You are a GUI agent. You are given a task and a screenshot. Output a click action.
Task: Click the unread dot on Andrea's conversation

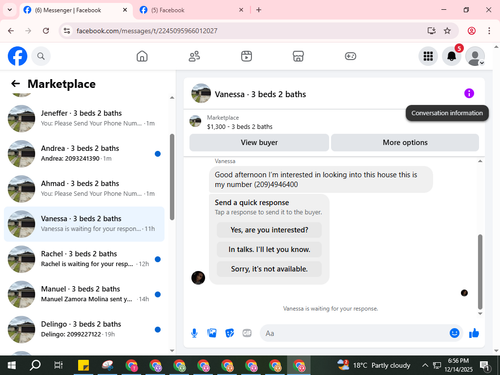(158, 154)
